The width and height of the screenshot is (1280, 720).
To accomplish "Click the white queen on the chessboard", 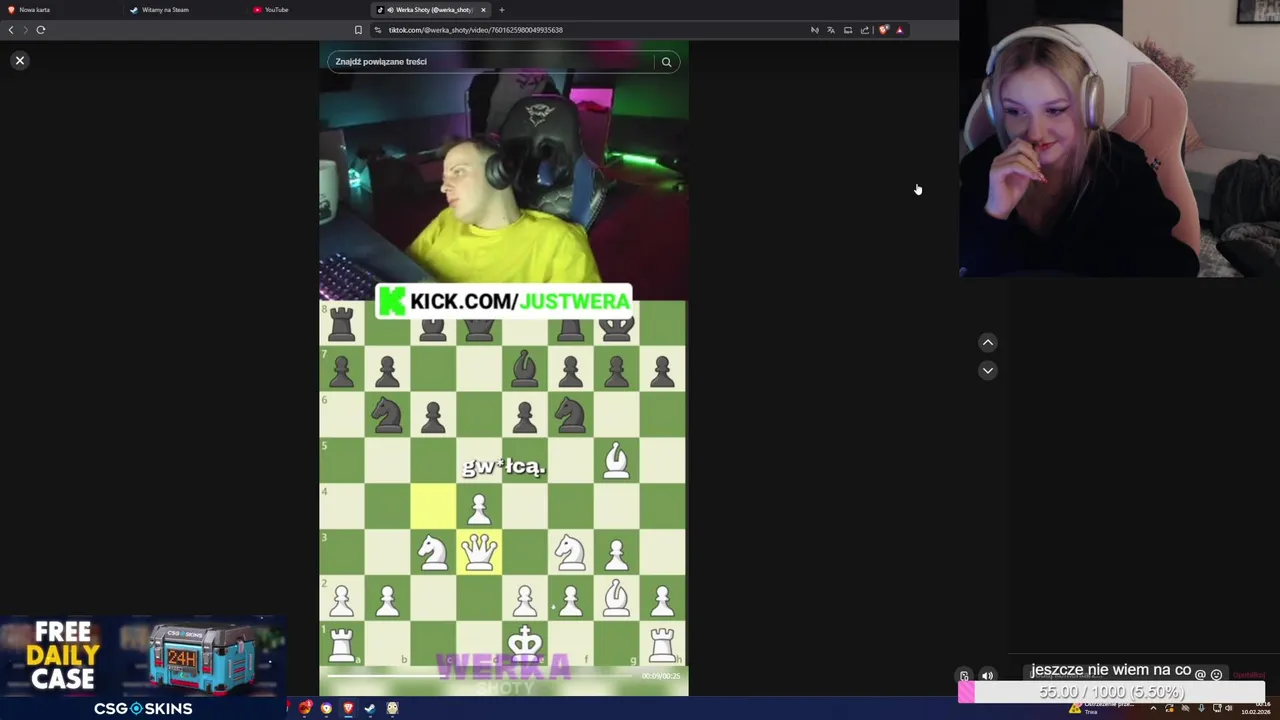I will click(479, 551).
